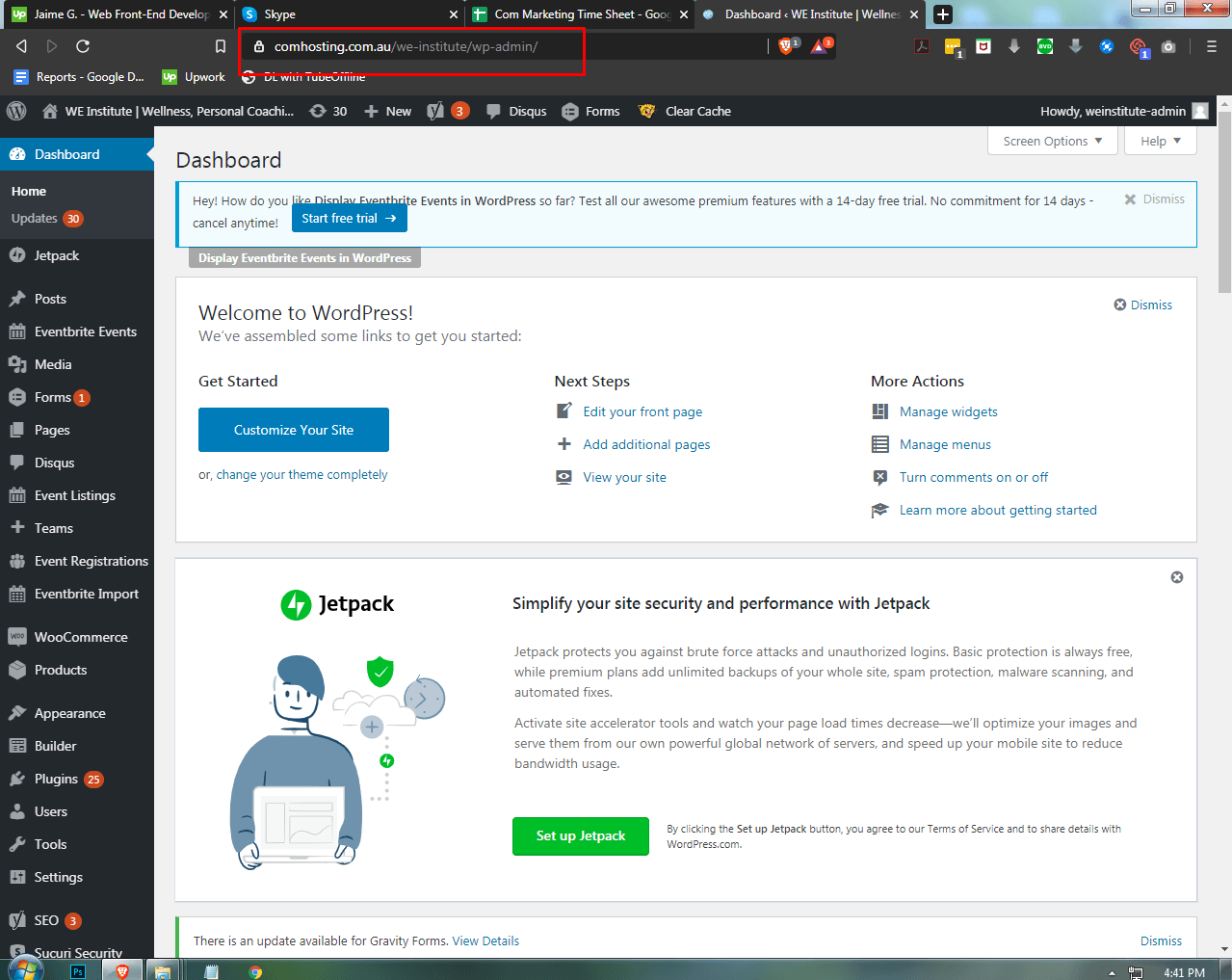Expand the Help dropdown
This screenshot has width=1232, height=980.
1161,141
